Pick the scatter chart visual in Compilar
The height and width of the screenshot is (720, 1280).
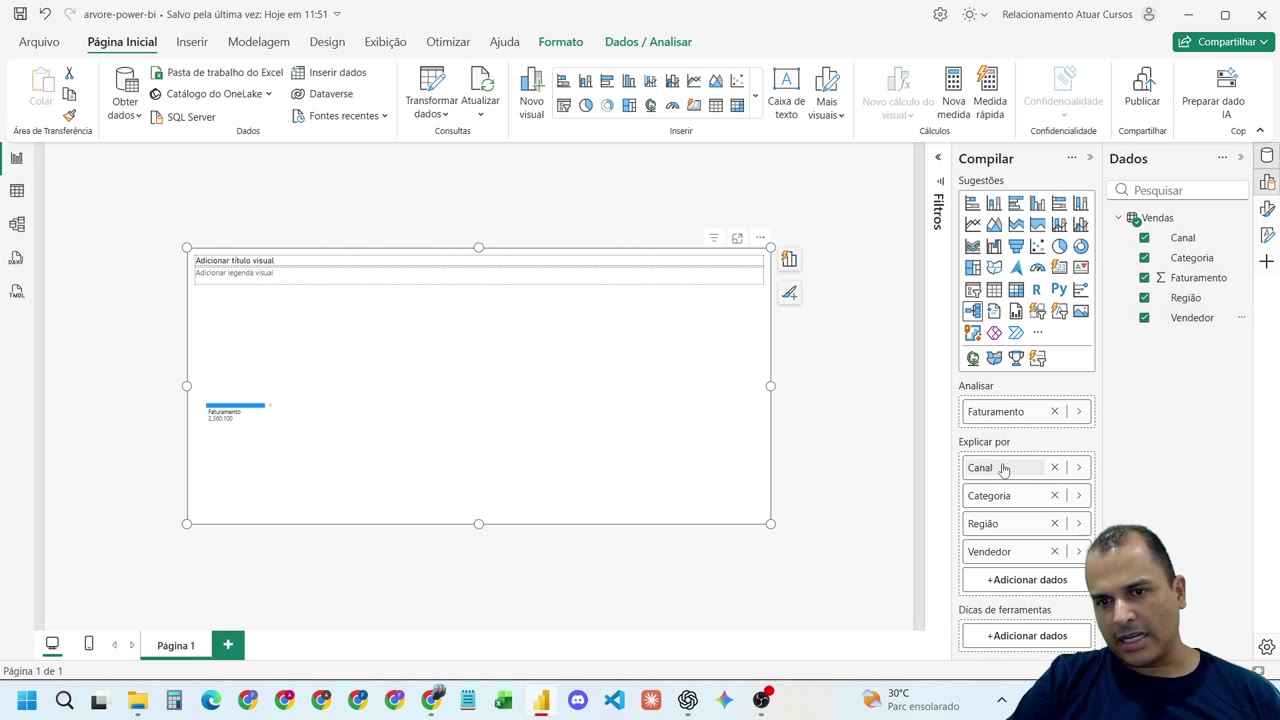[x=1037, y=246]
